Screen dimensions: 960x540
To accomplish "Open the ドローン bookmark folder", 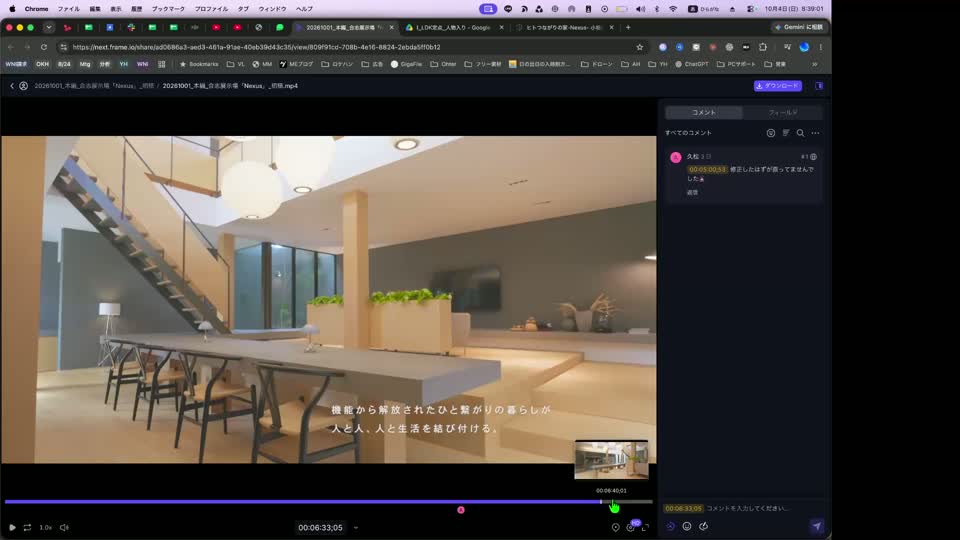I will tap(596, 64).
